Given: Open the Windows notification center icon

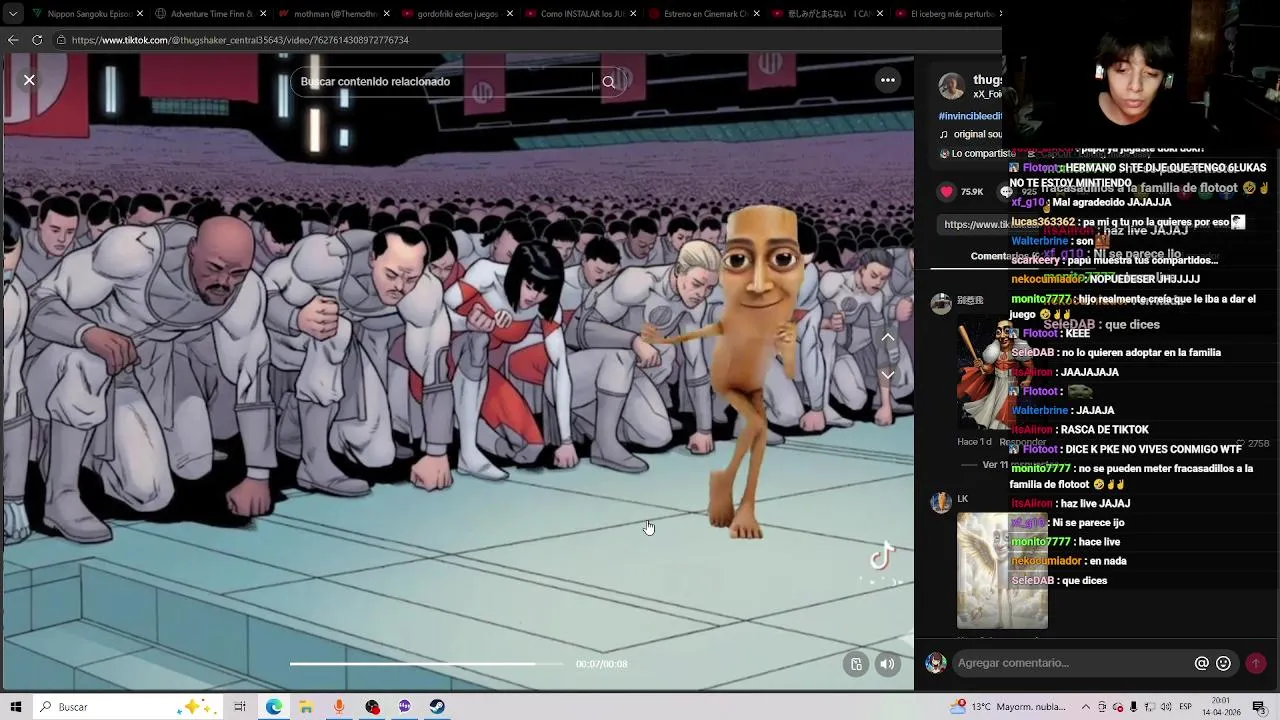Looking at the screenshot, I should pos(1261,707).
